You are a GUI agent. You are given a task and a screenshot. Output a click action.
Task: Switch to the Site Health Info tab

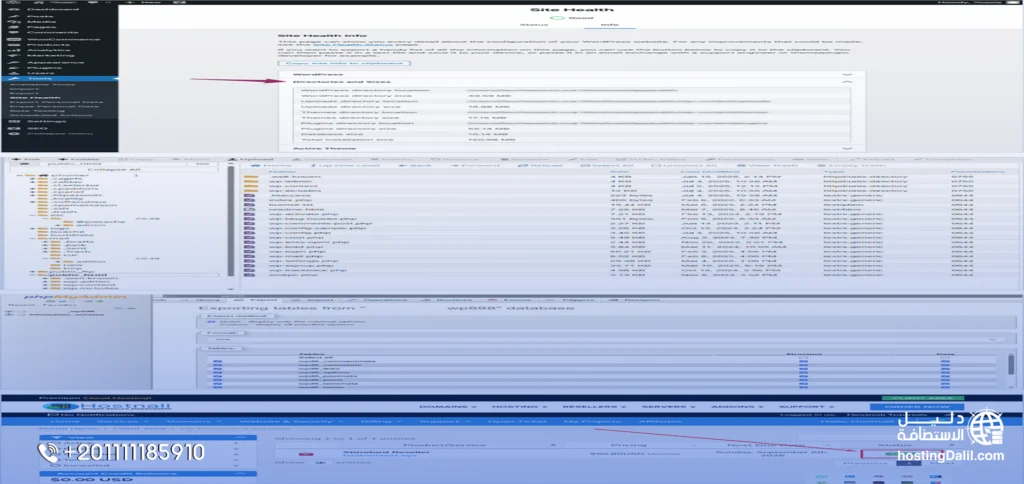pyautogui.click(x=609, y=25)
